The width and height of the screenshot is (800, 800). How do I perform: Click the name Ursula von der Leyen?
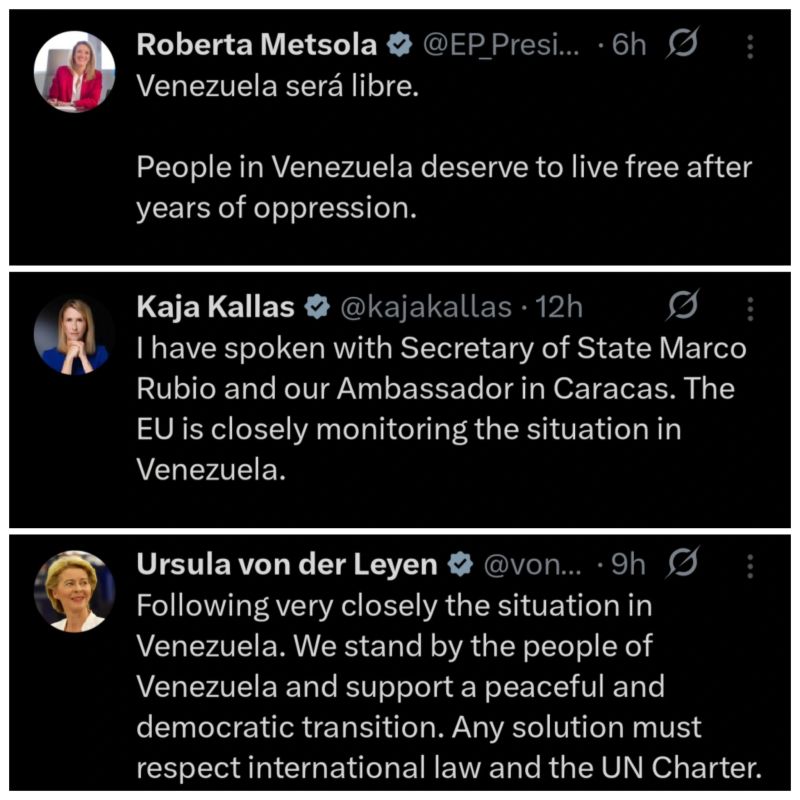[287, 565]
